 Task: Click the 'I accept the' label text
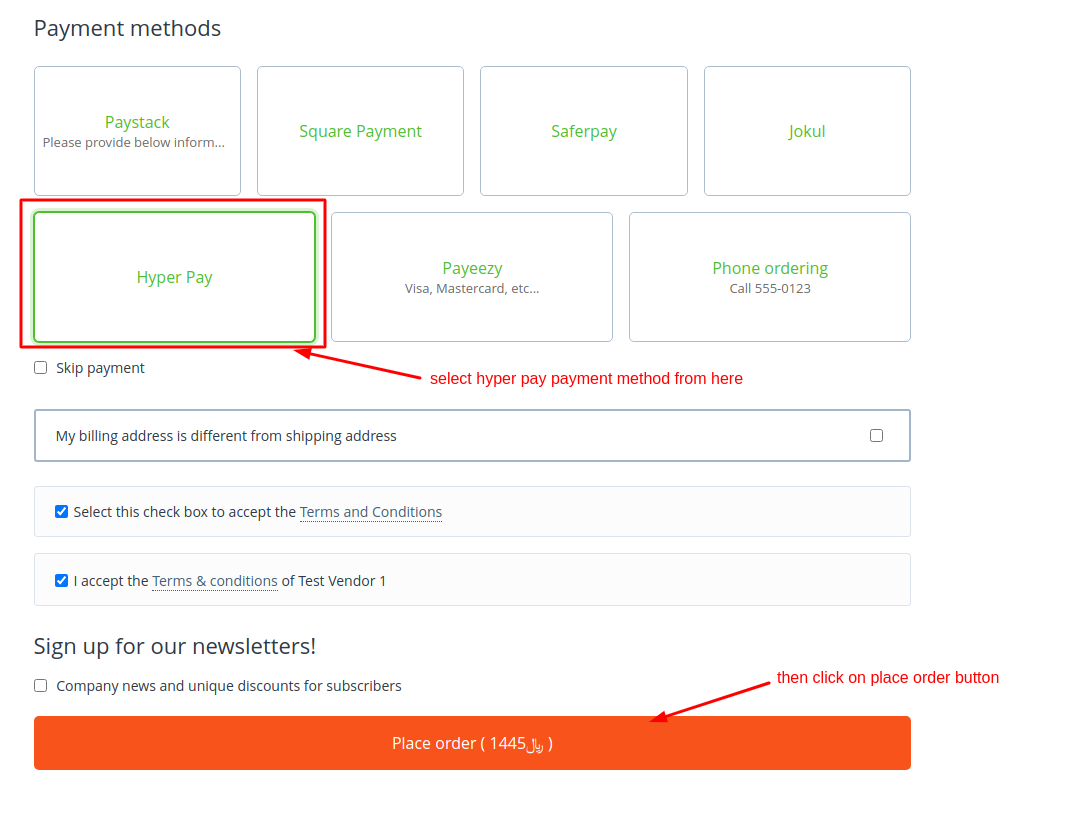[111, 581]
